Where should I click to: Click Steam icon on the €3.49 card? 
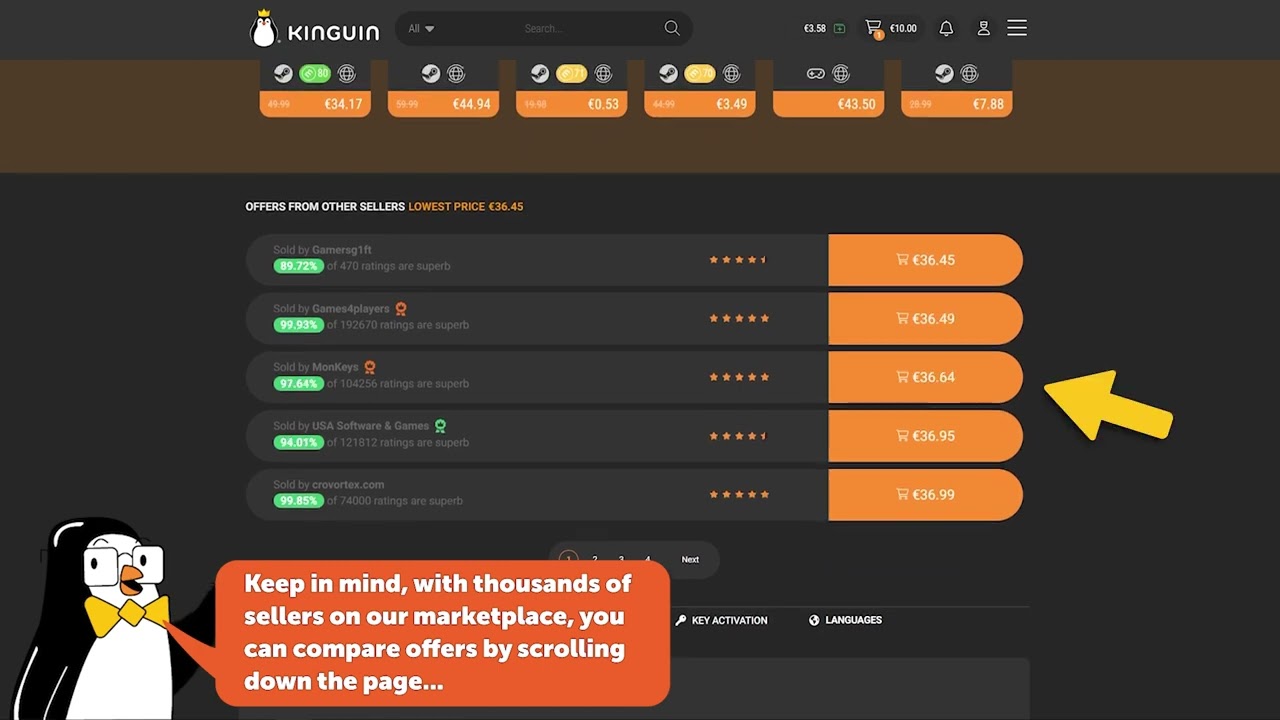pyautogui.click(x=668, y=73)
